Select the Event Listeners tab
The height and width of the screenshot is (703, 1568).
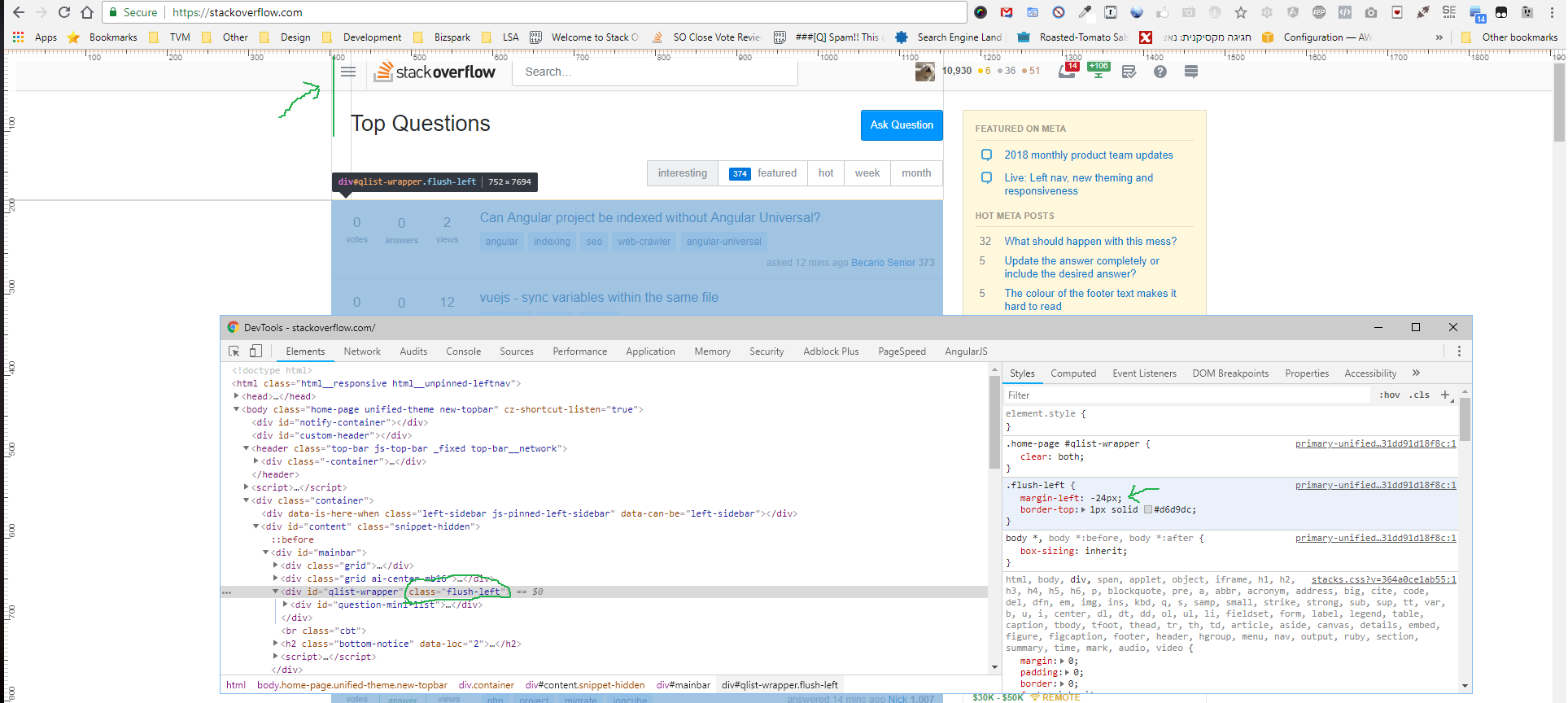(1144, 373)
